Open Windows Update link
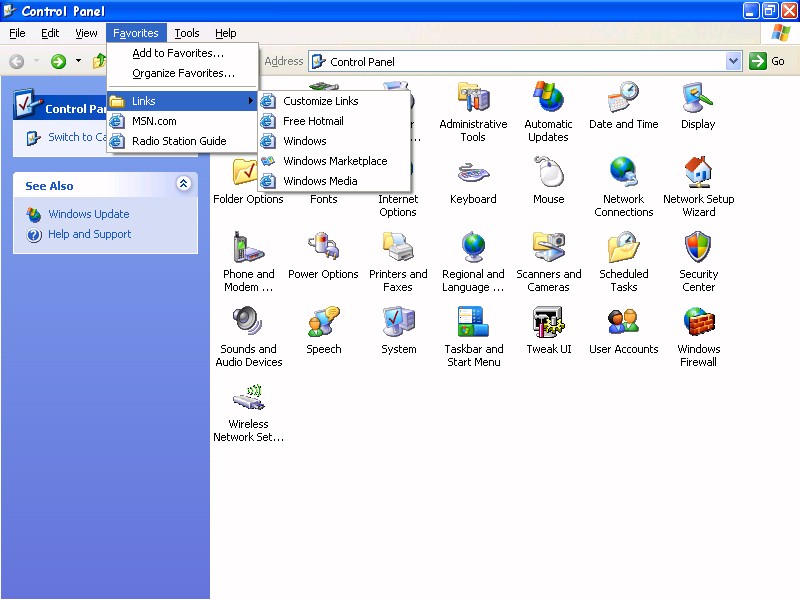The height and width of the screenshot is (600, 800). pos(88,214)
